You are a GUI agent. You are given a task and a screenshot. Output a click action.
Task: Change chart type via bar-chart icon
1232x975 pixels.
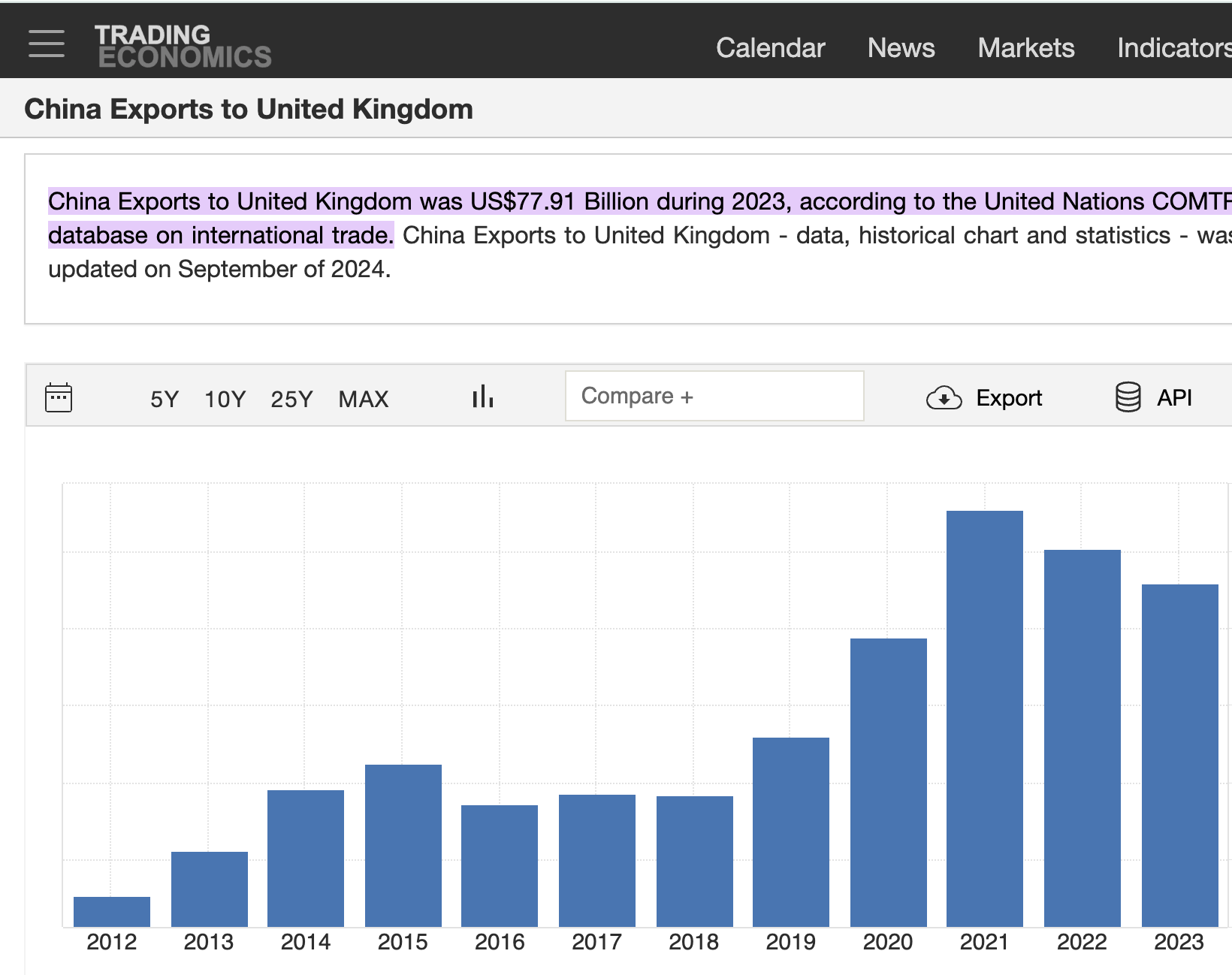(483, 396)
